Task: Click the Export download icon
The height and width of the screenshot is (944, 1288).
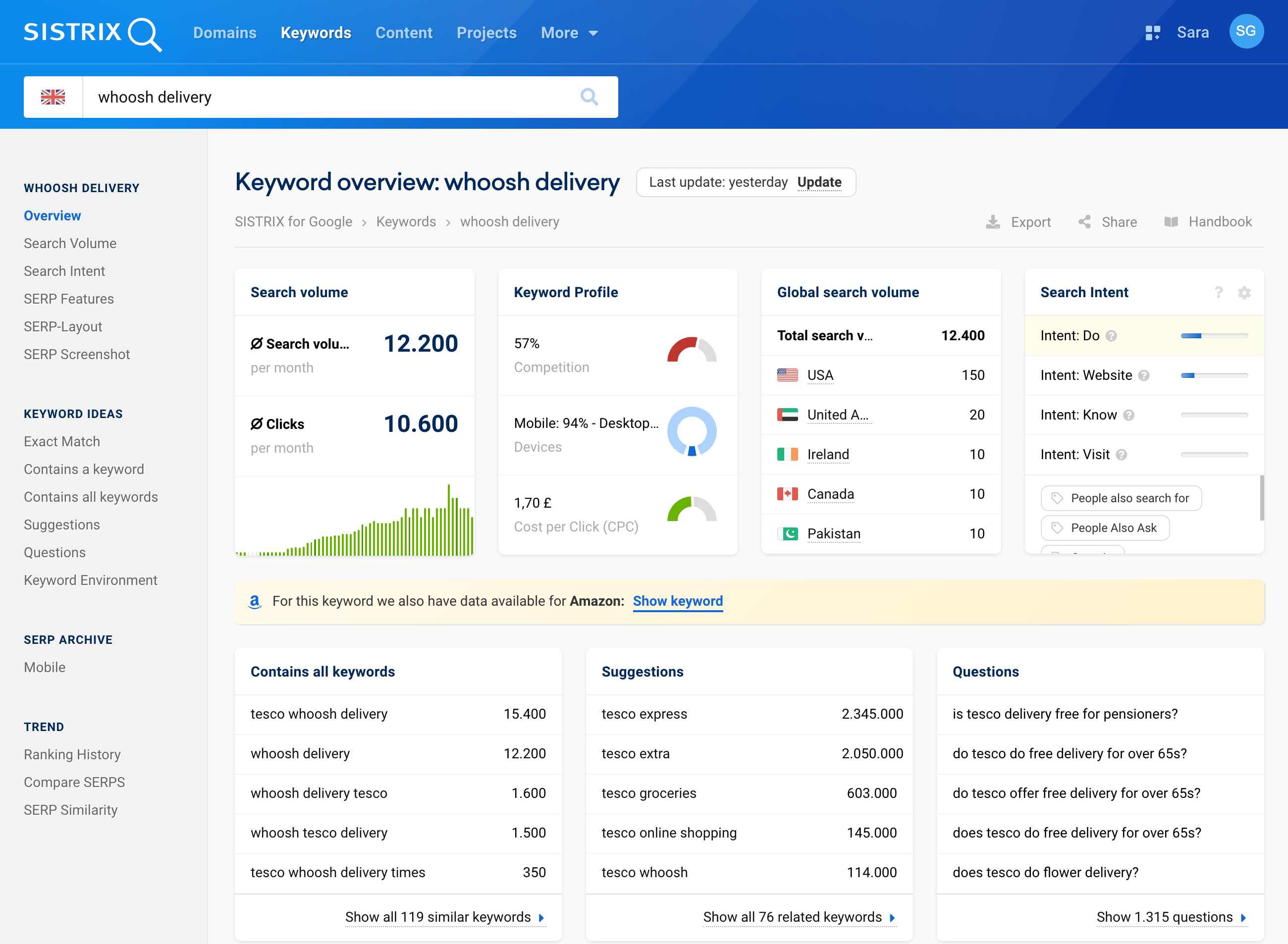Action: [993, 222]
